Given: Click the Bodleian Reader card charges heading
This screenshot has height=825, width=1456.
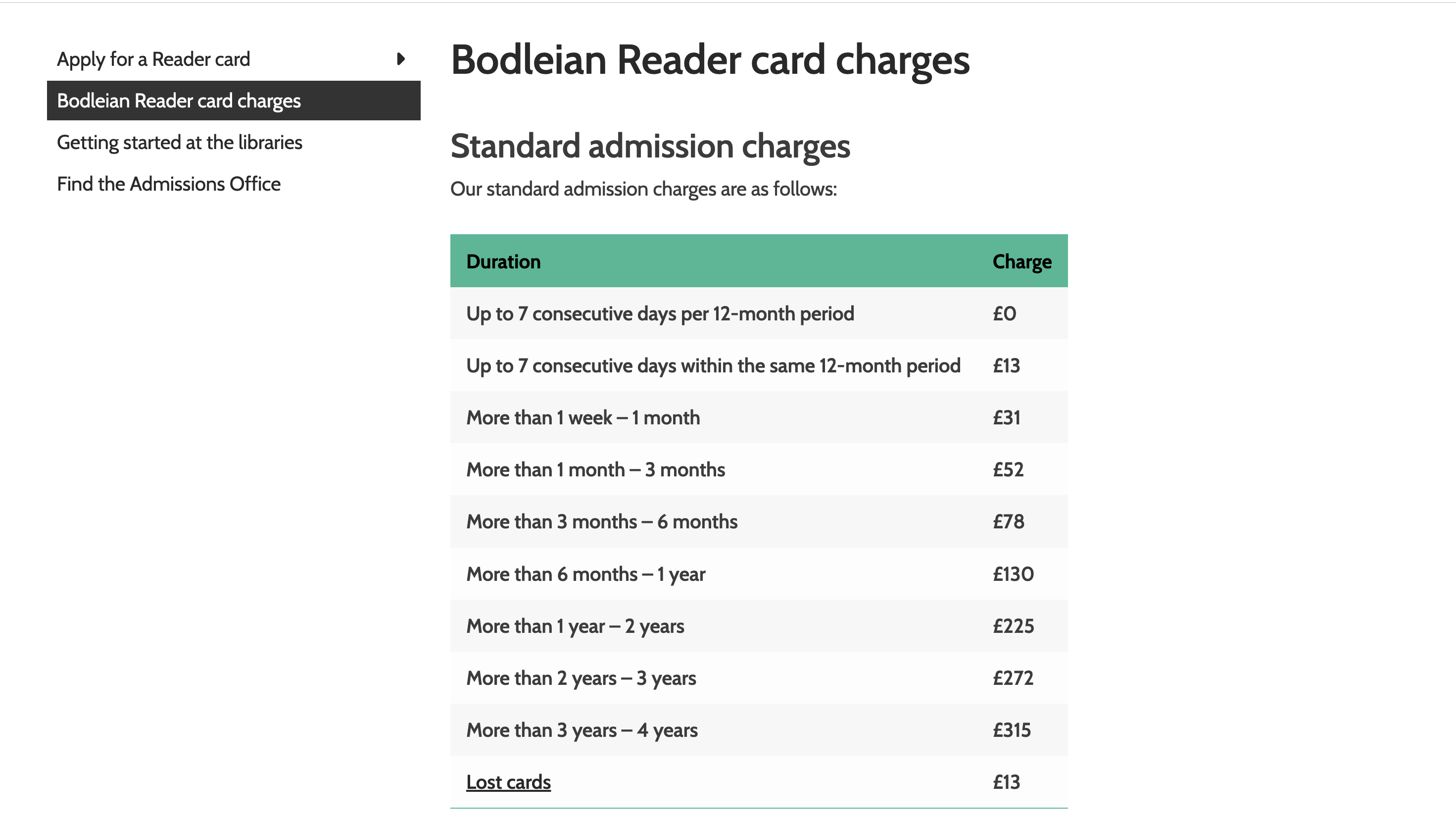Looking at the screenshot, I should [710, 60].
